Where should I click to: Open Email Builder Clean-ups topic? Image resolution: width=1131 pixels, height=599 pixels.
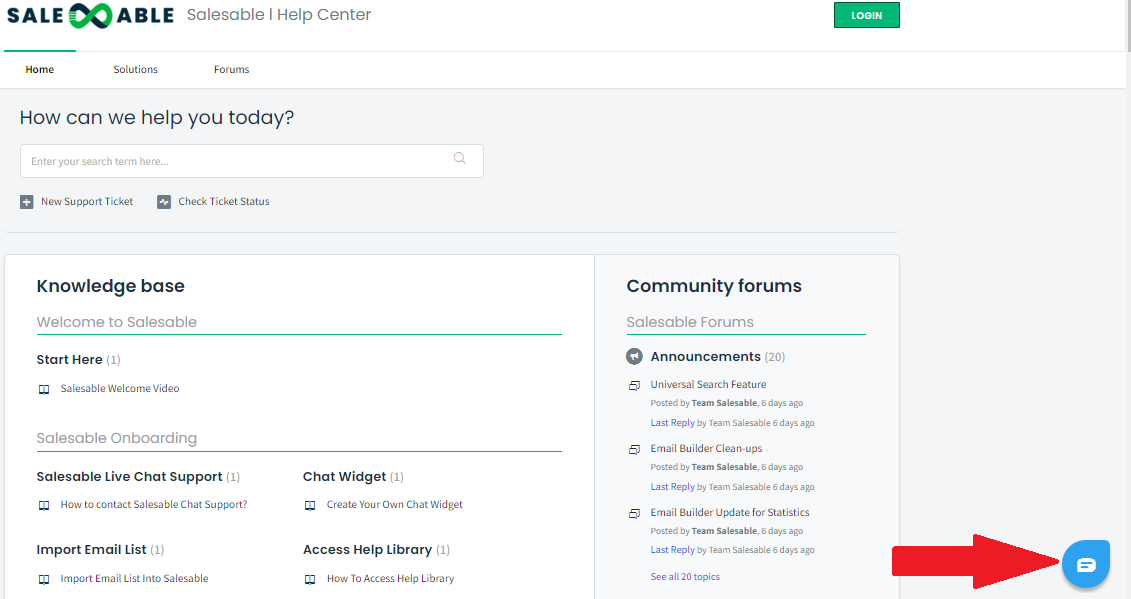[x=706, y=448]
